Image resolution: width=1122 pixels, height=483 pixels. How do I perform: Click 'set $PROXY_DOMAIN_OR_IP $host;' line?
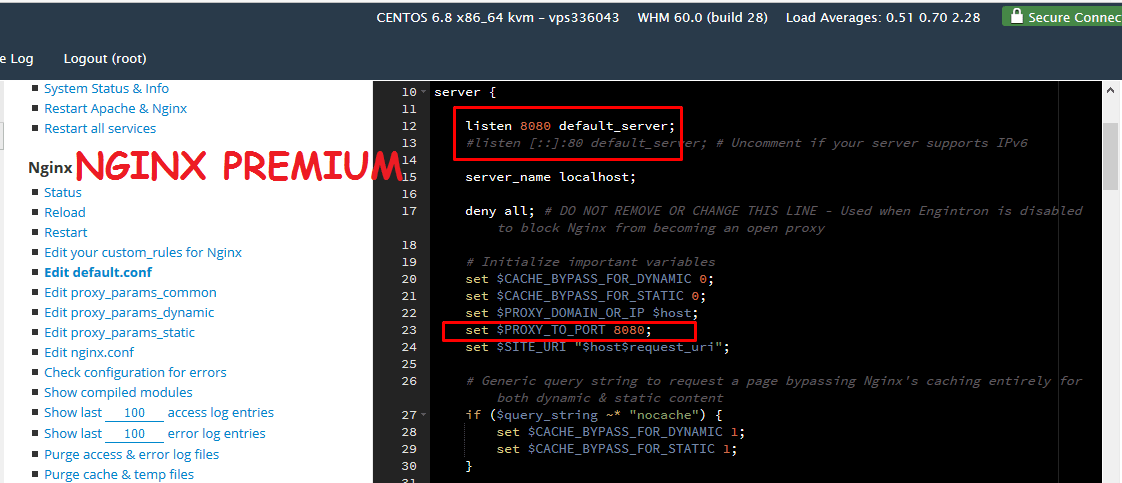582,313
